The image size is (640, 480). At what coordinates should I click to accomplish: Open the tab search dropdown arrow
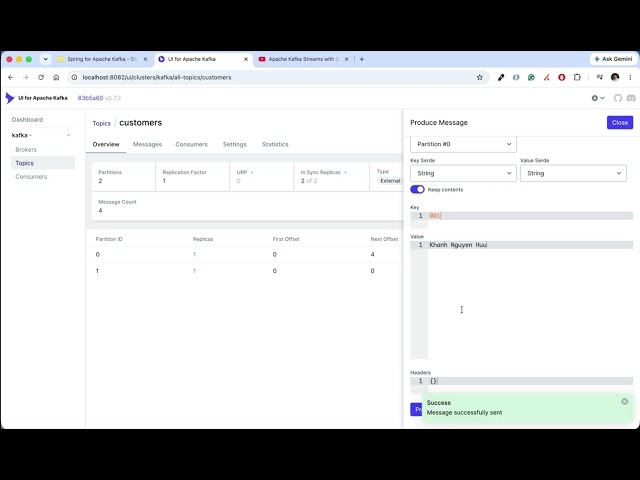(45, 59)
